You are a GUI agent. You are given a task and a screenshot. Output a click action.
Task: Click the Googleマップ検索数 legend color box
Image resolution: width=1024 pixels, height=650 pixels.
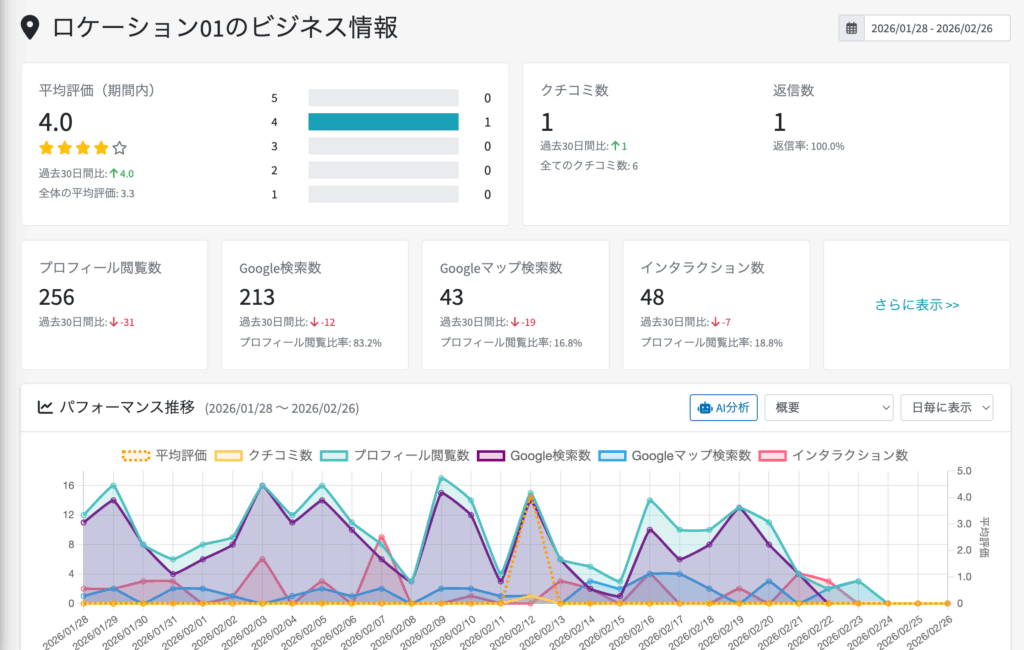coord(612,455)
